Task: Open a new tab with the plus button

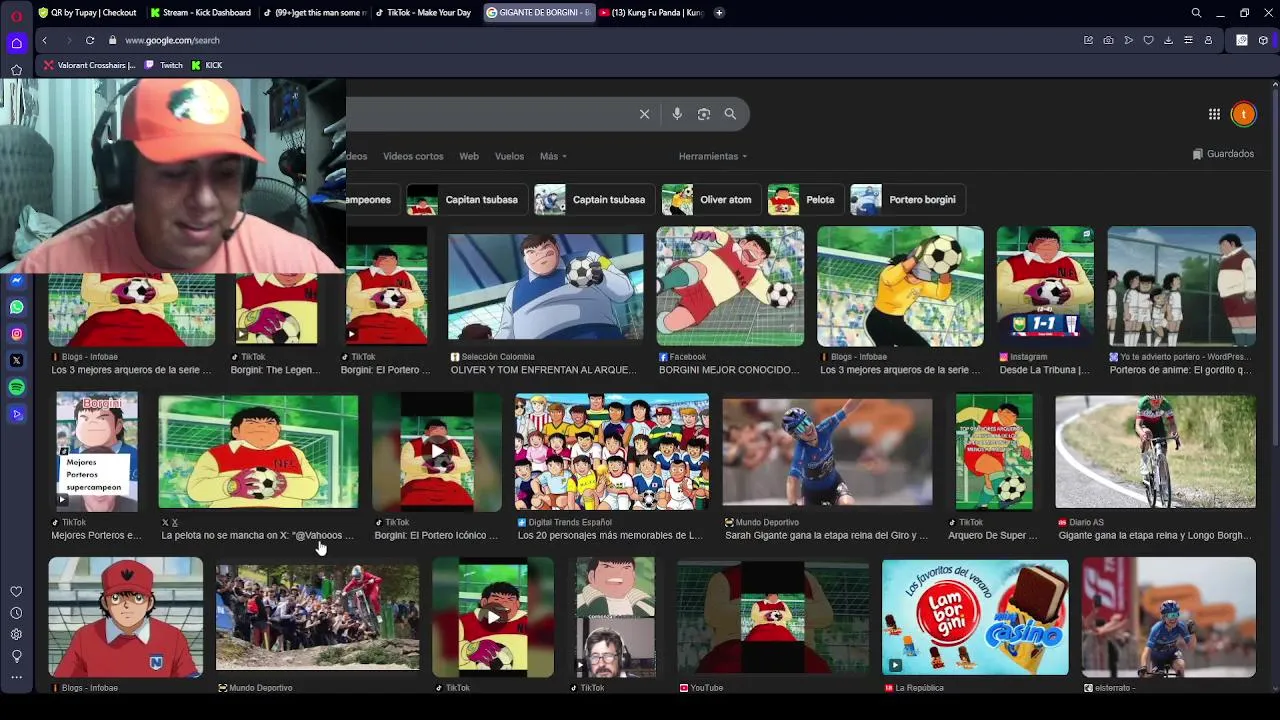Action: [x=718, y=13]
